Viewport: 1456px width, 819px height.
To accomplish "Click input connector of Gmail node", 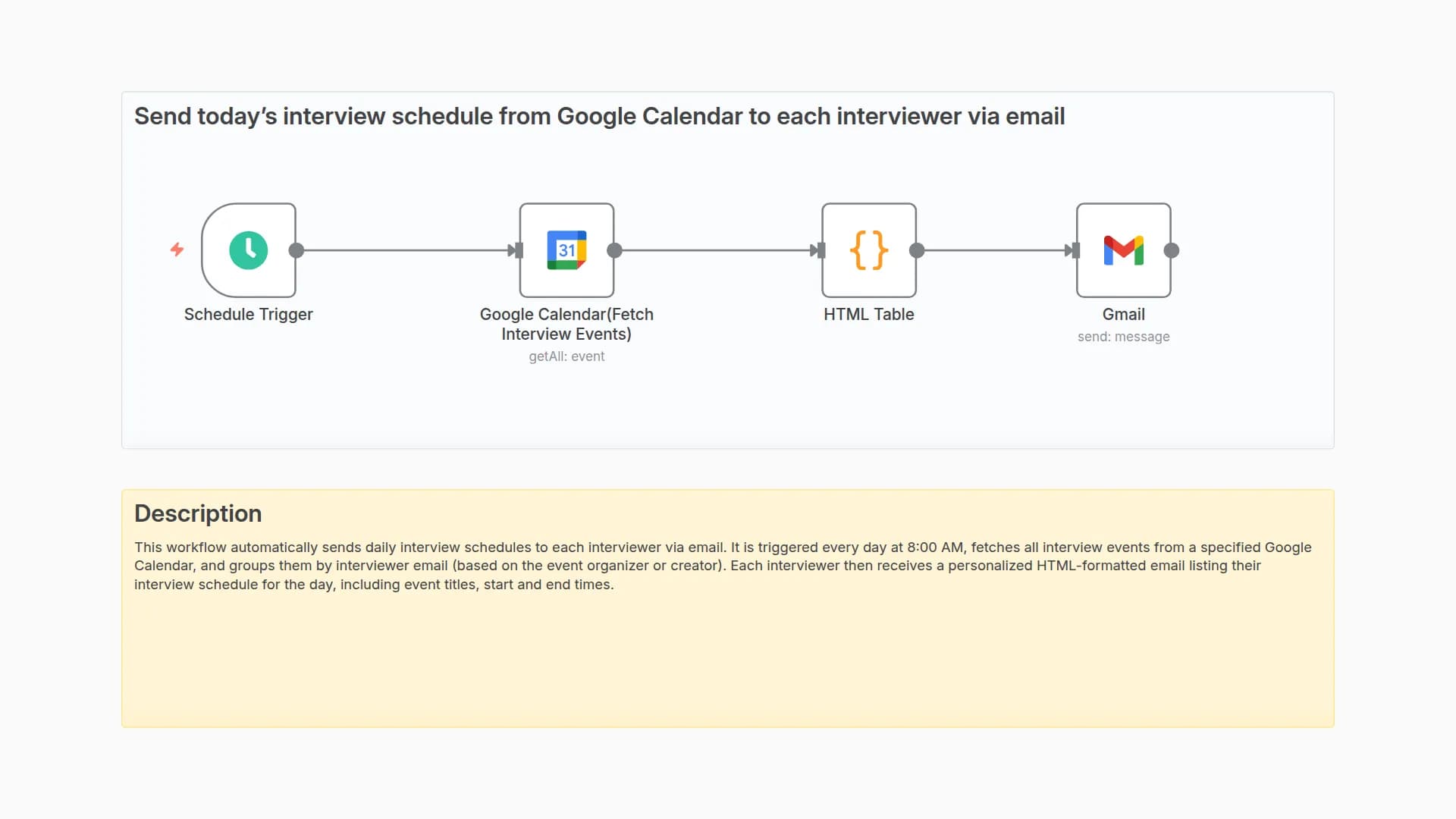I will point(1075,250).
